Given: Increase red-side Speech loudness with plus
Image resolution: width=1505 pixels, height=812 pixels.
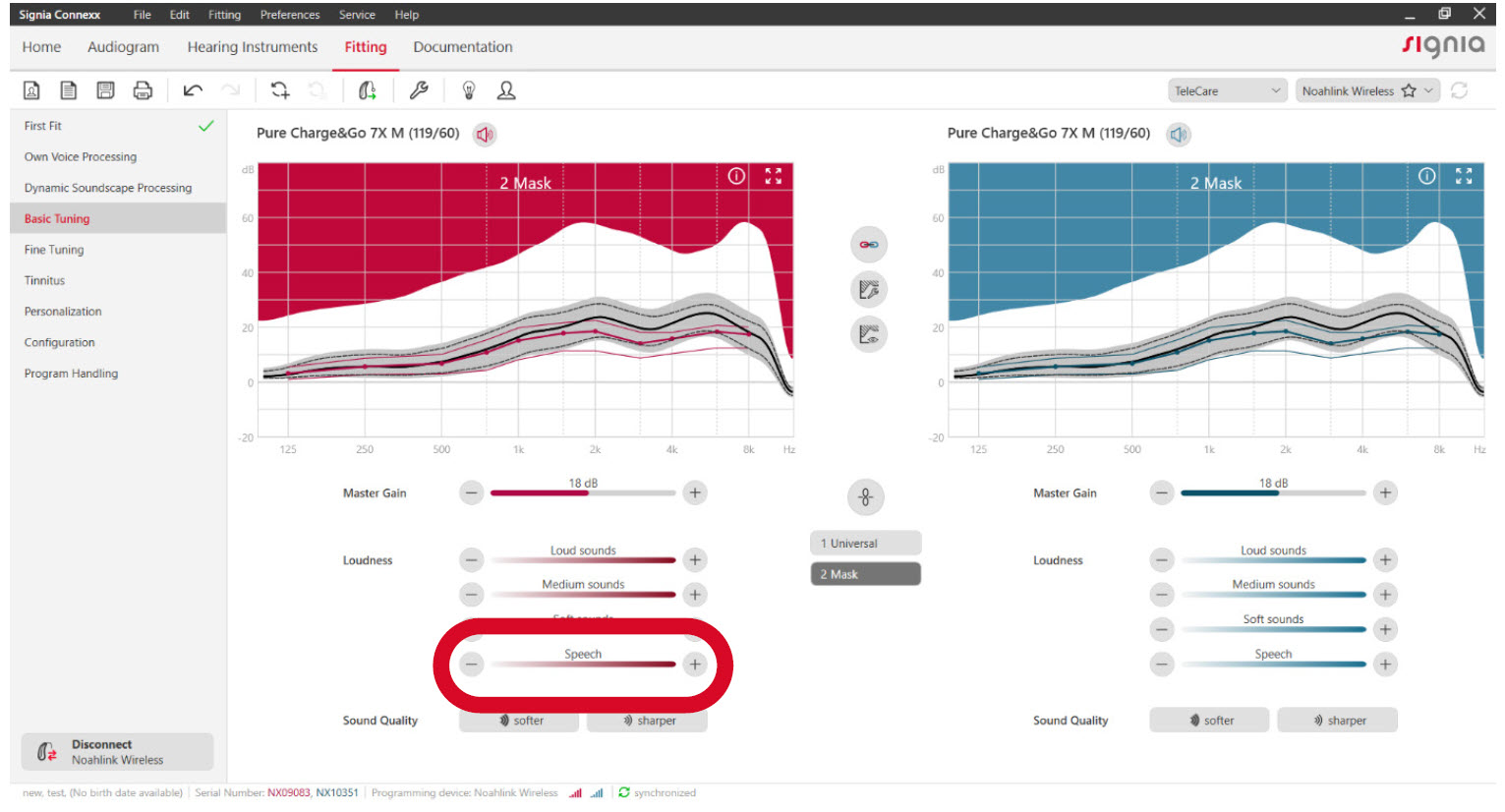Looking at the screenshot, I should coord(695,665).
